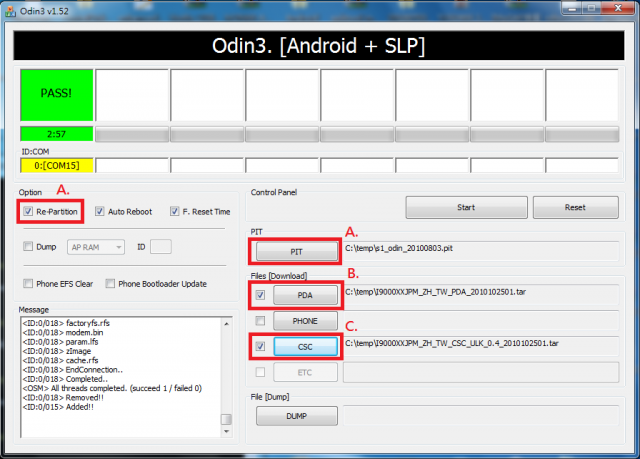This screenshot has height=459, width=640.
Task: Close the Odin3 window
Action: (x=618, y=8)
